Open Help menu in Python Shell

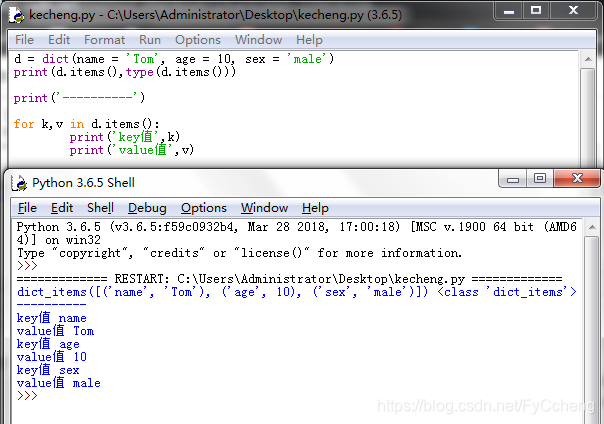315,208
